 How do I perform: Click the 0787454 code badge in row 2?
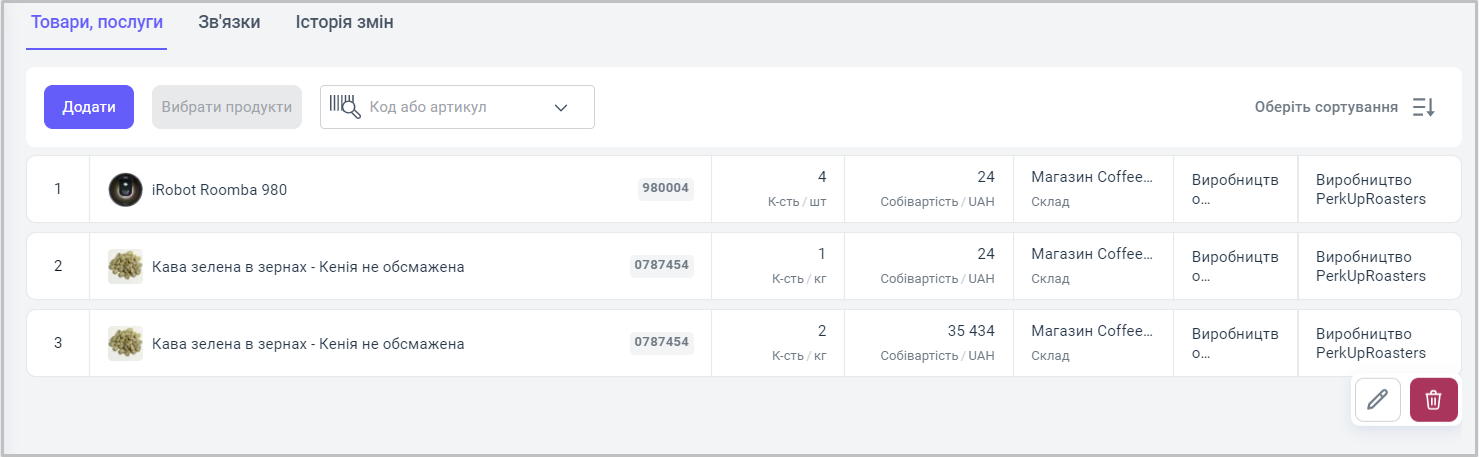click(x=661, y=265)
